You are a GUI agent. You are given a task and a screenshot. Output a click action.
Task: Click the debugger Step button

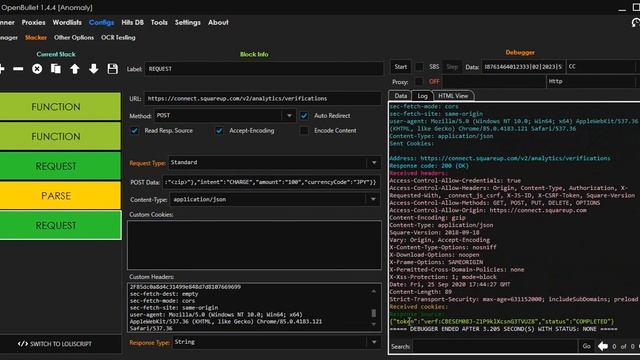point(452,67)
